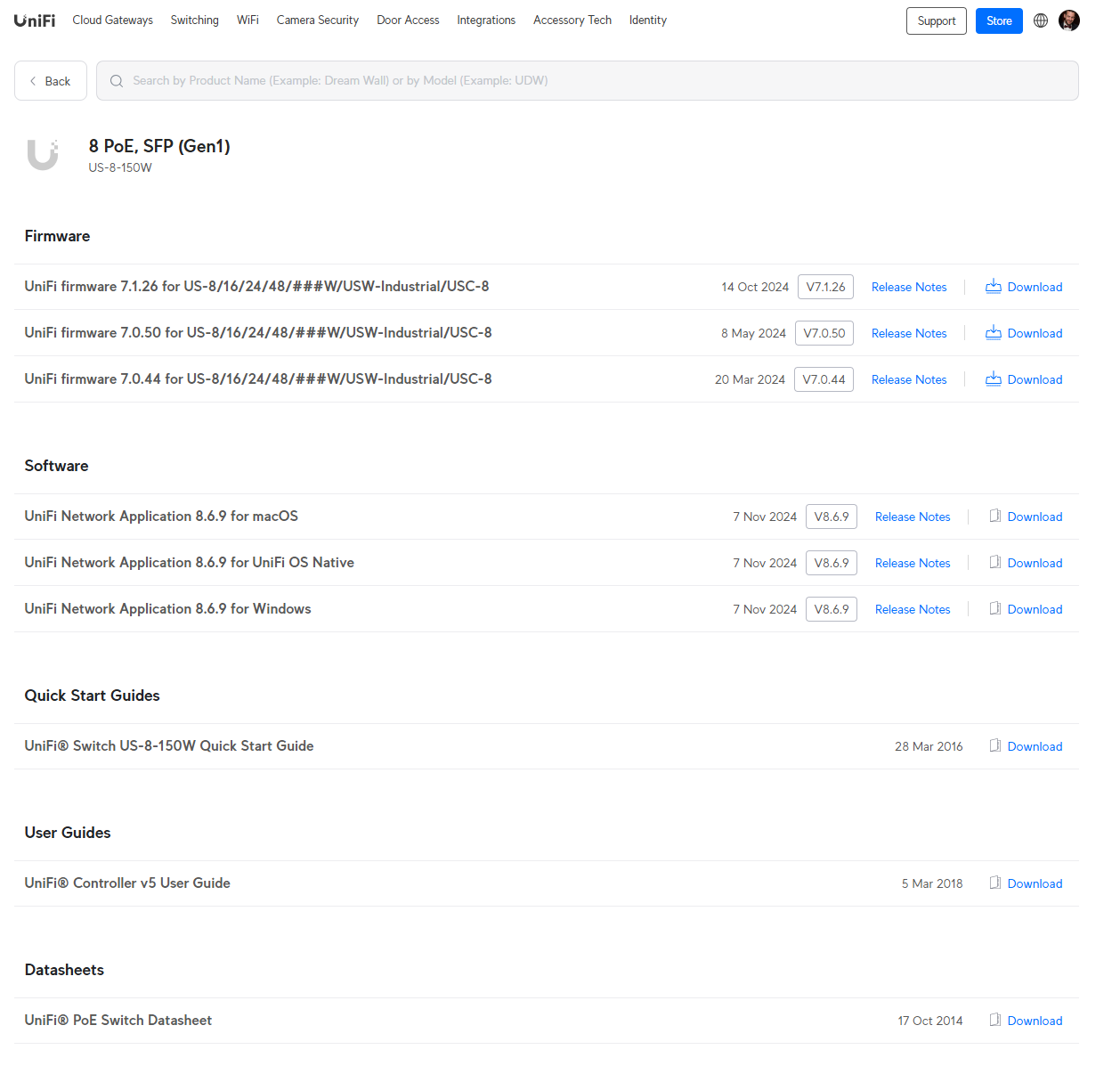Go to Door Access section

pyautogui.click(x=408, y=20)
